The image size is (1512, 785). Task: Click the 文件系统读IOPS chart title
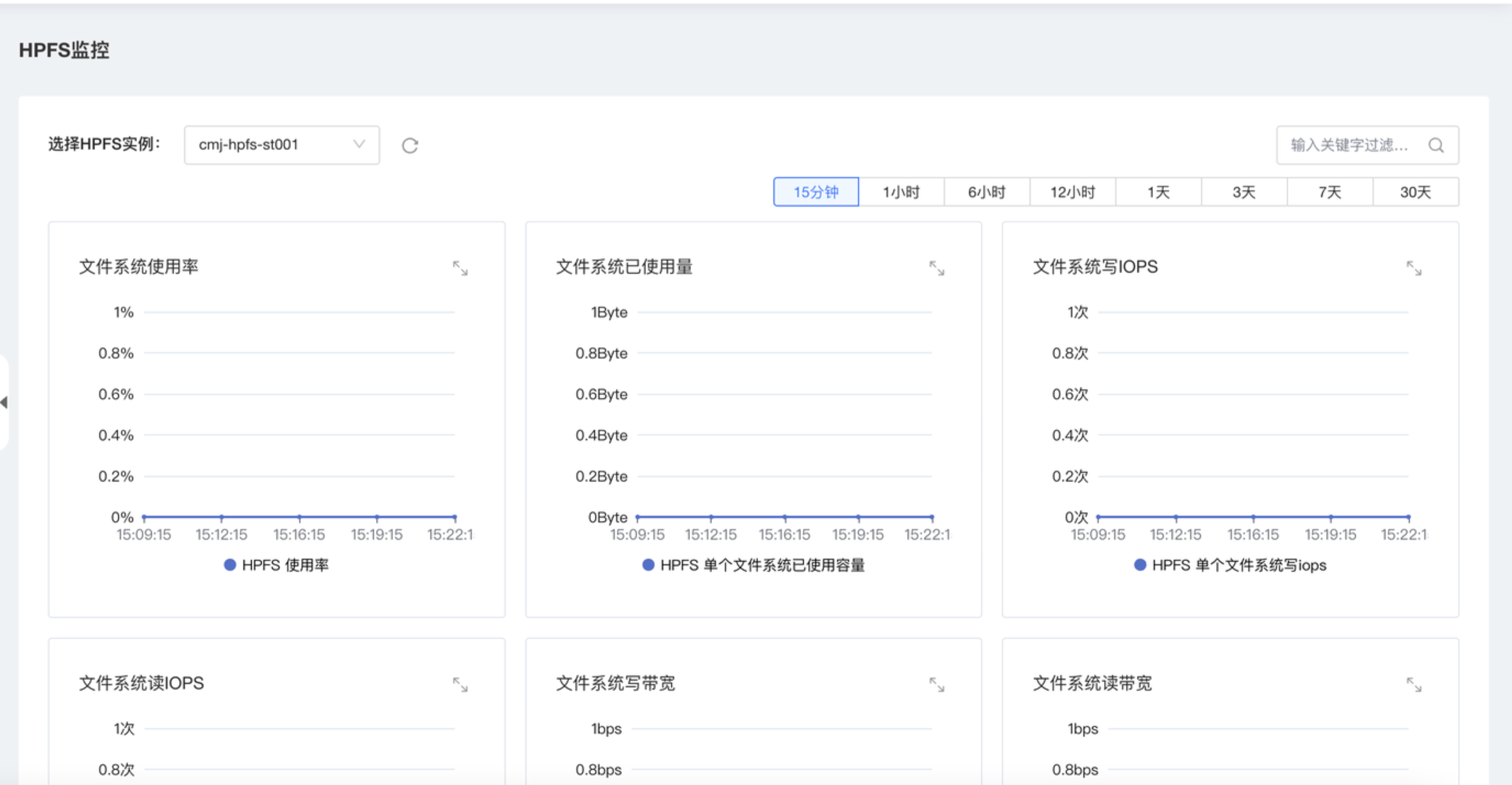click(x=141, y=683)
